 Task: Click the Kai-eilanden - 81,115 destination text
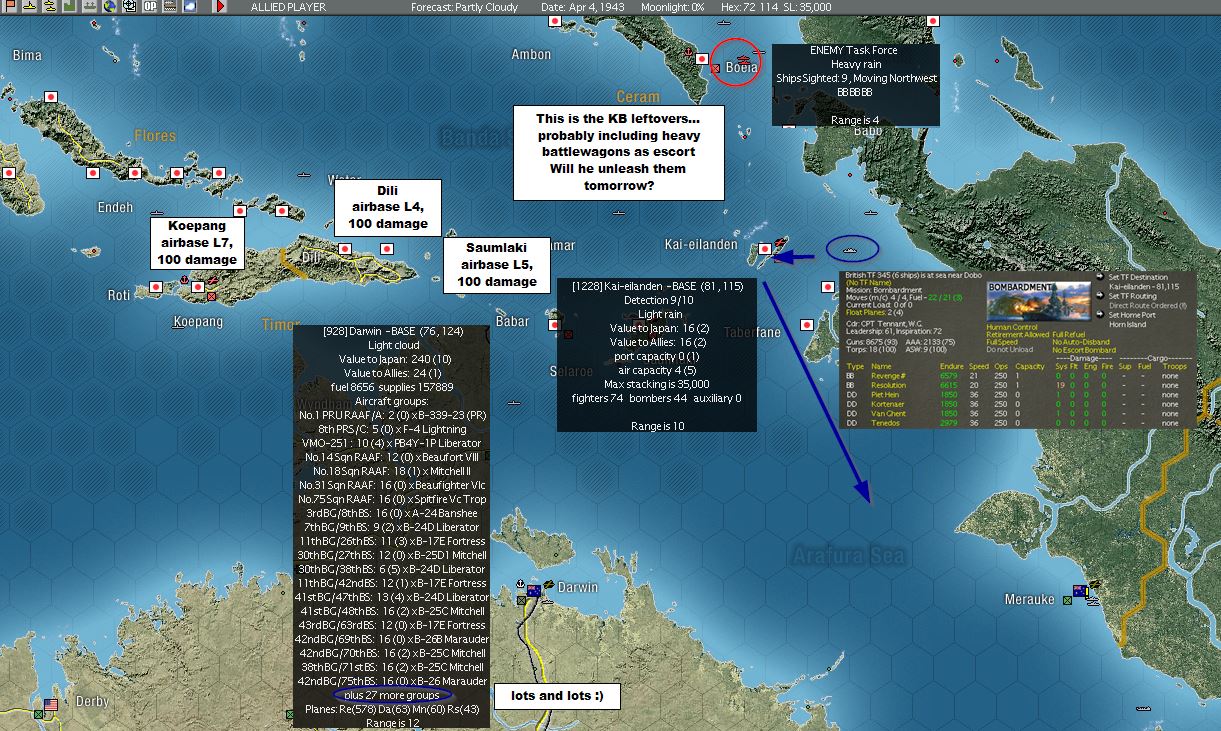1144,287
